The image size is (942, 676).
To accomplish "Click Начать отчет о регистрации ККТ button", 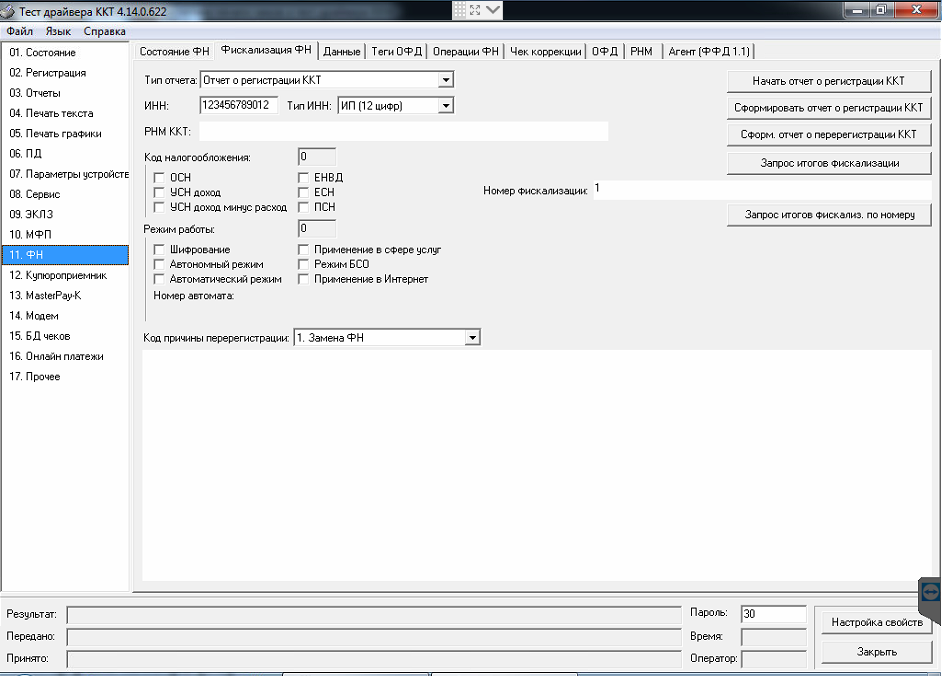I will [829, 81].
